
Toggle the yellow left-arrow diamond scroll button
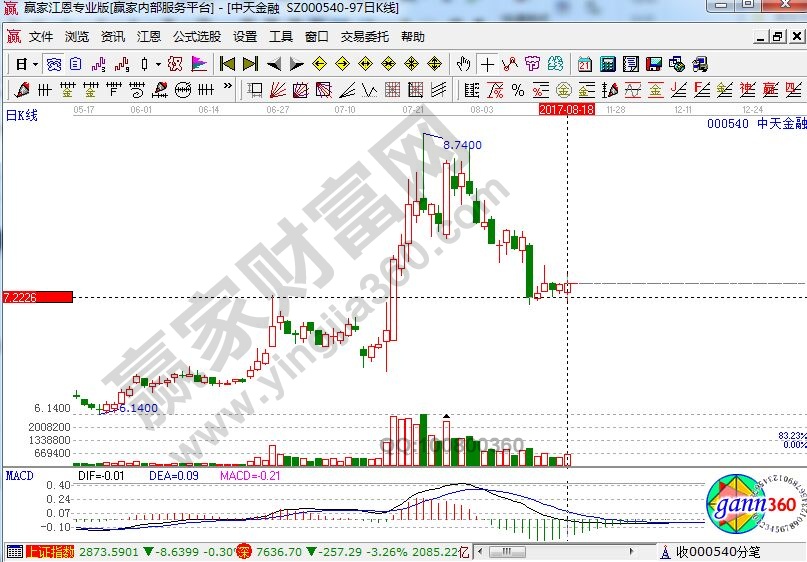(320, 64)
